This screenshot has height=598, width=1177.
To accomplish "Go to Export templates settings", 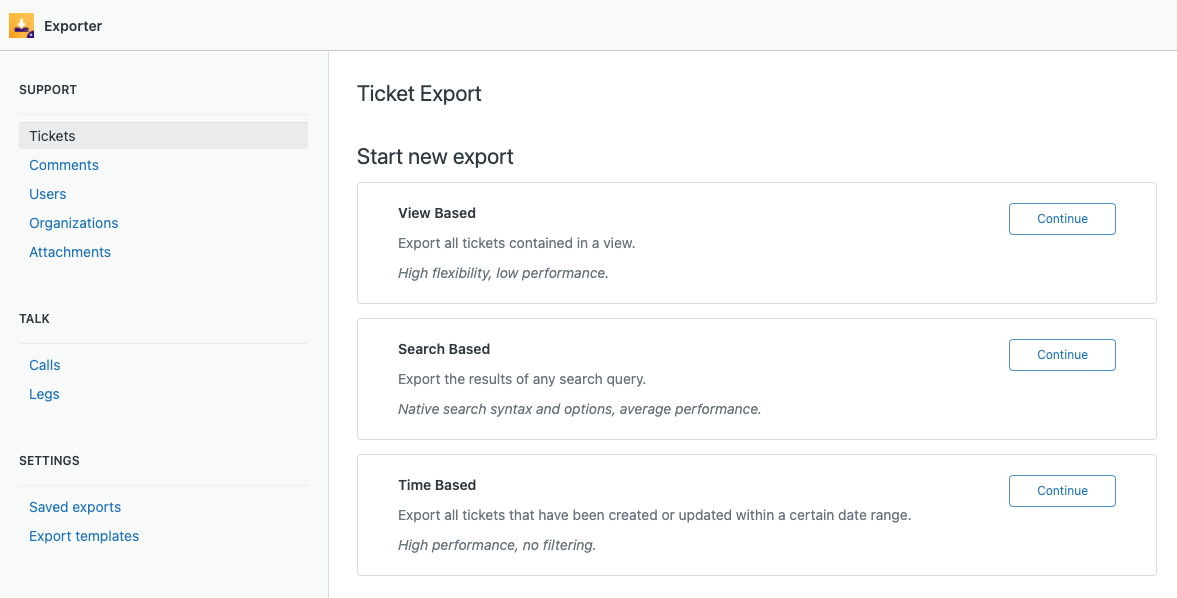I will point(84,536).
